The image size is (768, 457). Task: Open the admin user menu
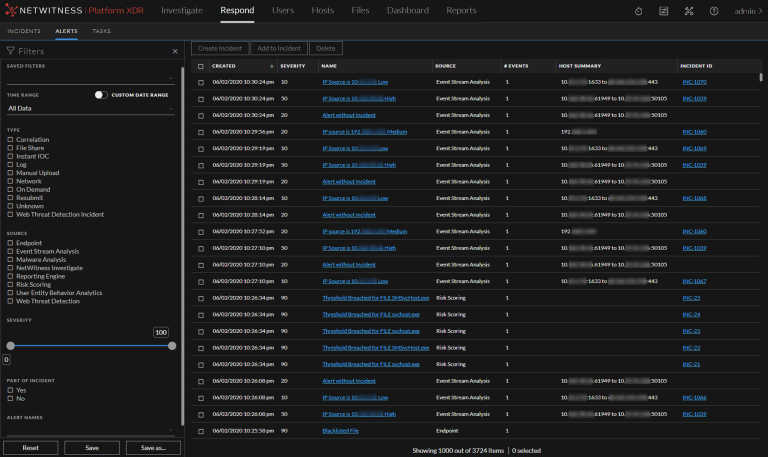point(747,11)
